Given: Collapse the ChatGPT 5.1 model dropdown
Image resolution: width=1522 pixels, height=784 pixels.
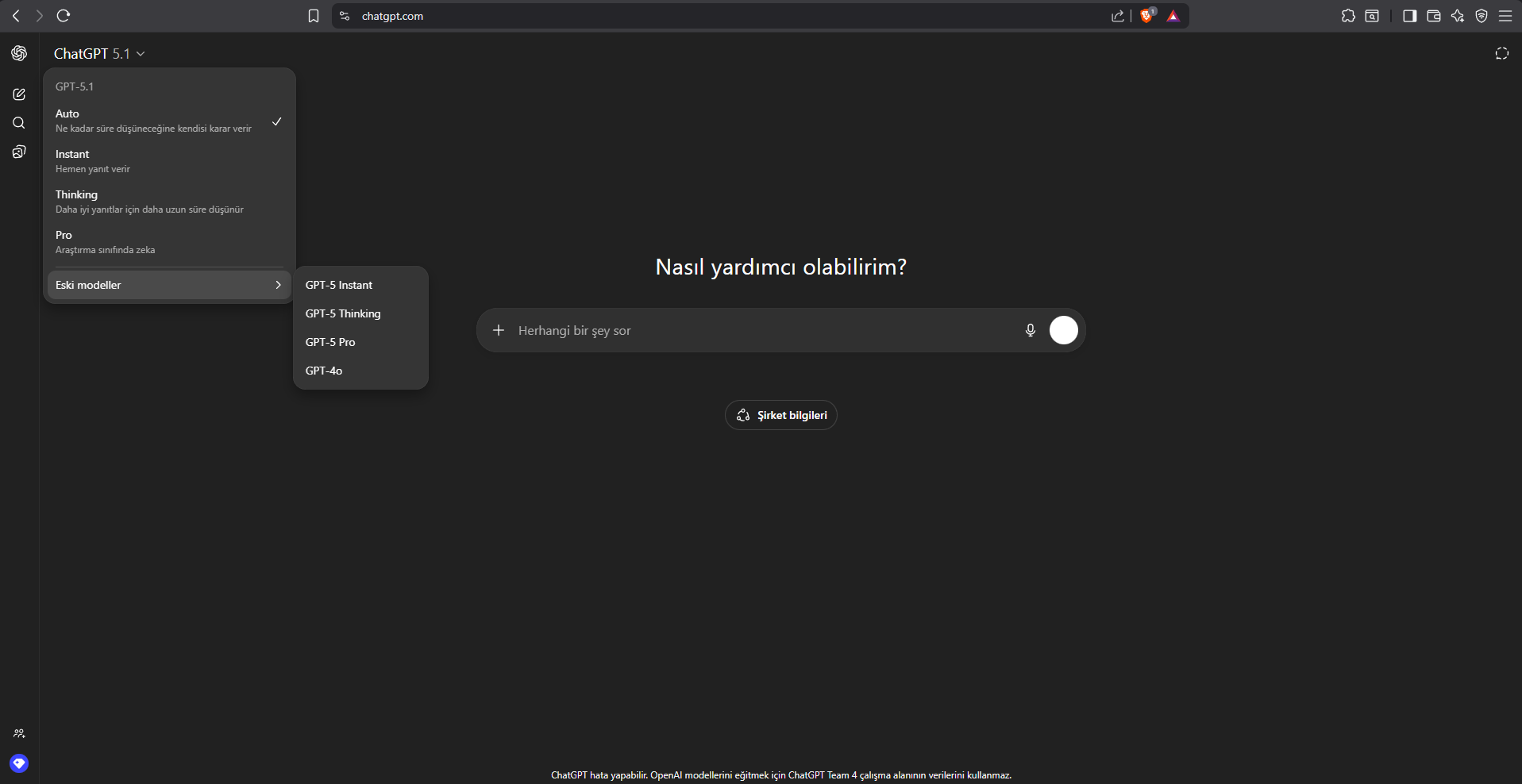Looking at the screenshot, I should pyautogui.click(x=99, y=53).
